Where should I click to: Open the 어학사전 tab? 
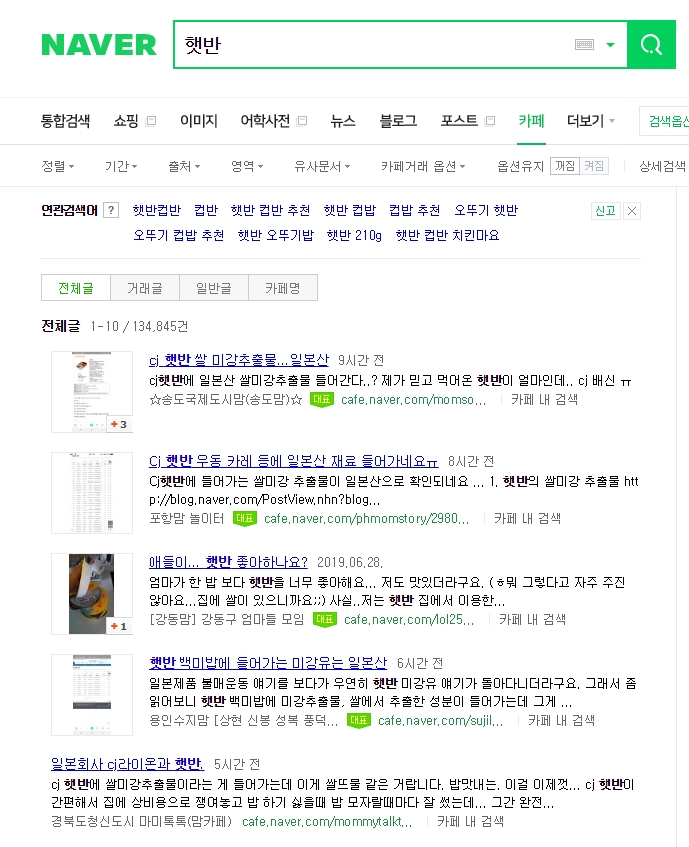coord(265,120)
